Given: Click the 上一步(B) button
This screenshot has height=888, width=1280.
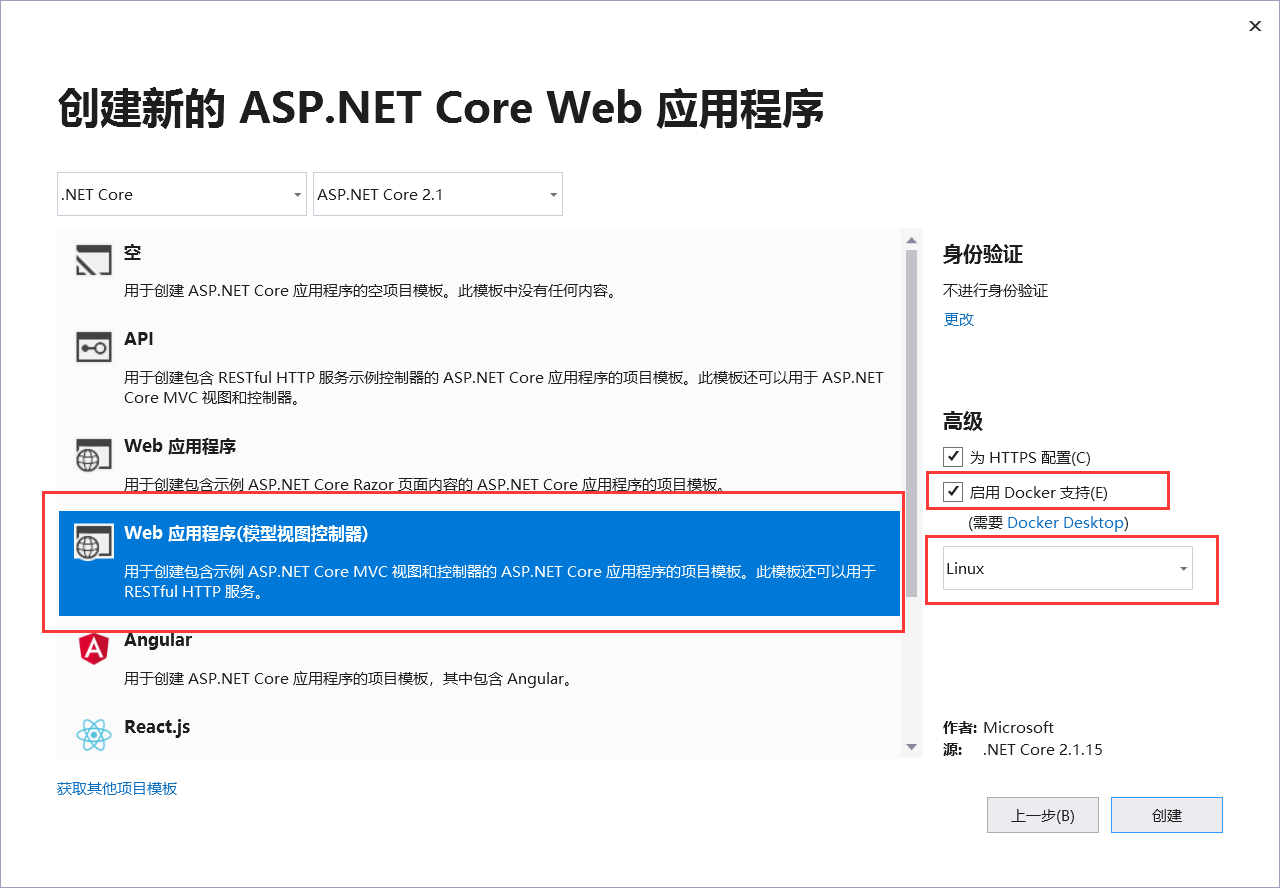Looking at the screenshot, I should click(1042, 814).
